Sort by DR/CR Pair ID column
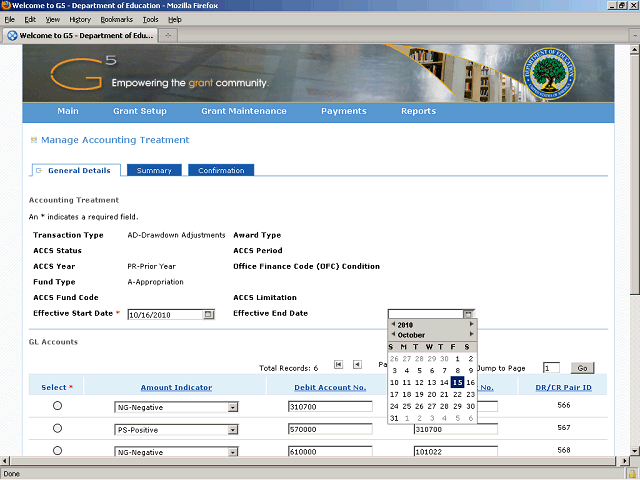 click(563, 387)
